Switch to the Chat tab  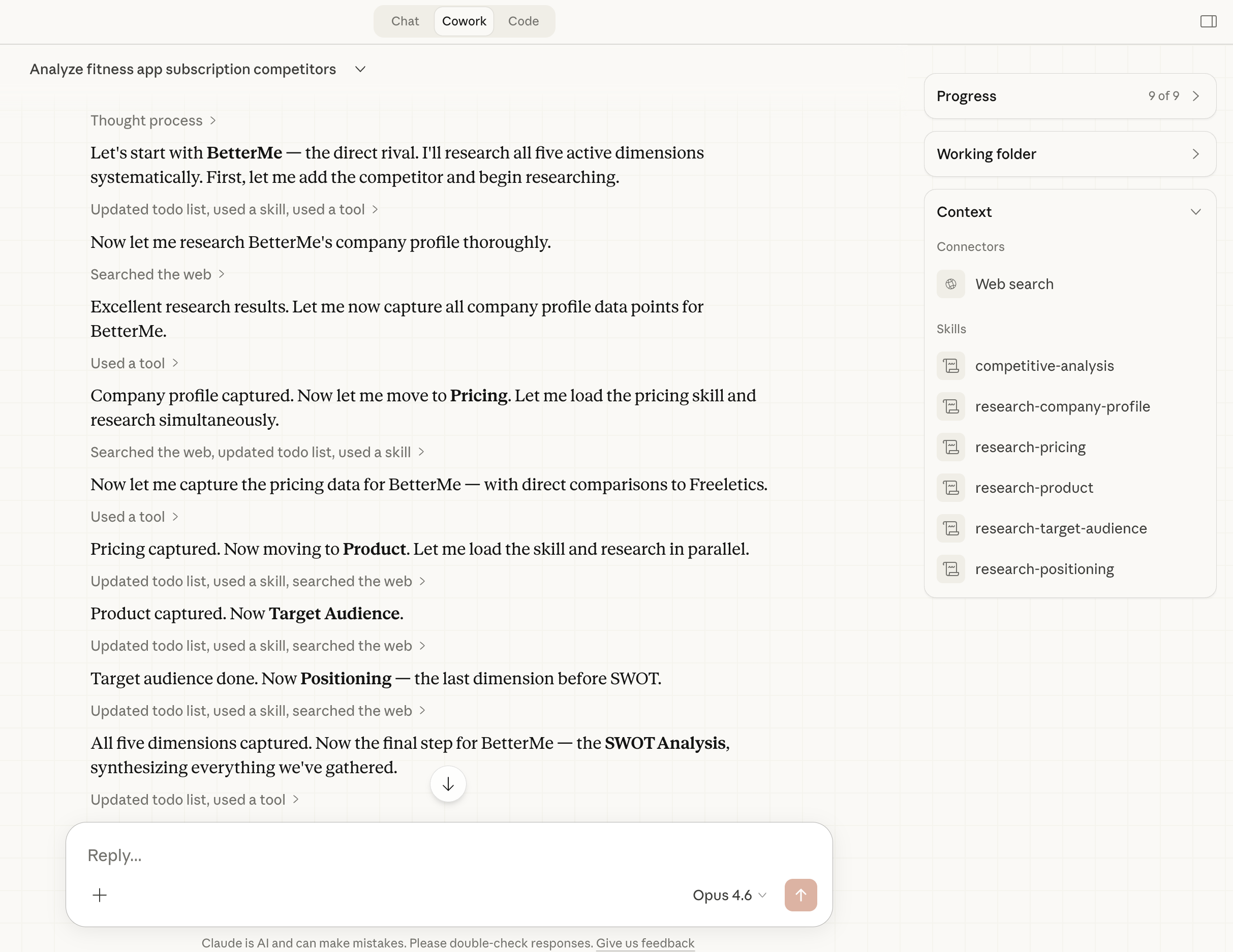[405, 21]
